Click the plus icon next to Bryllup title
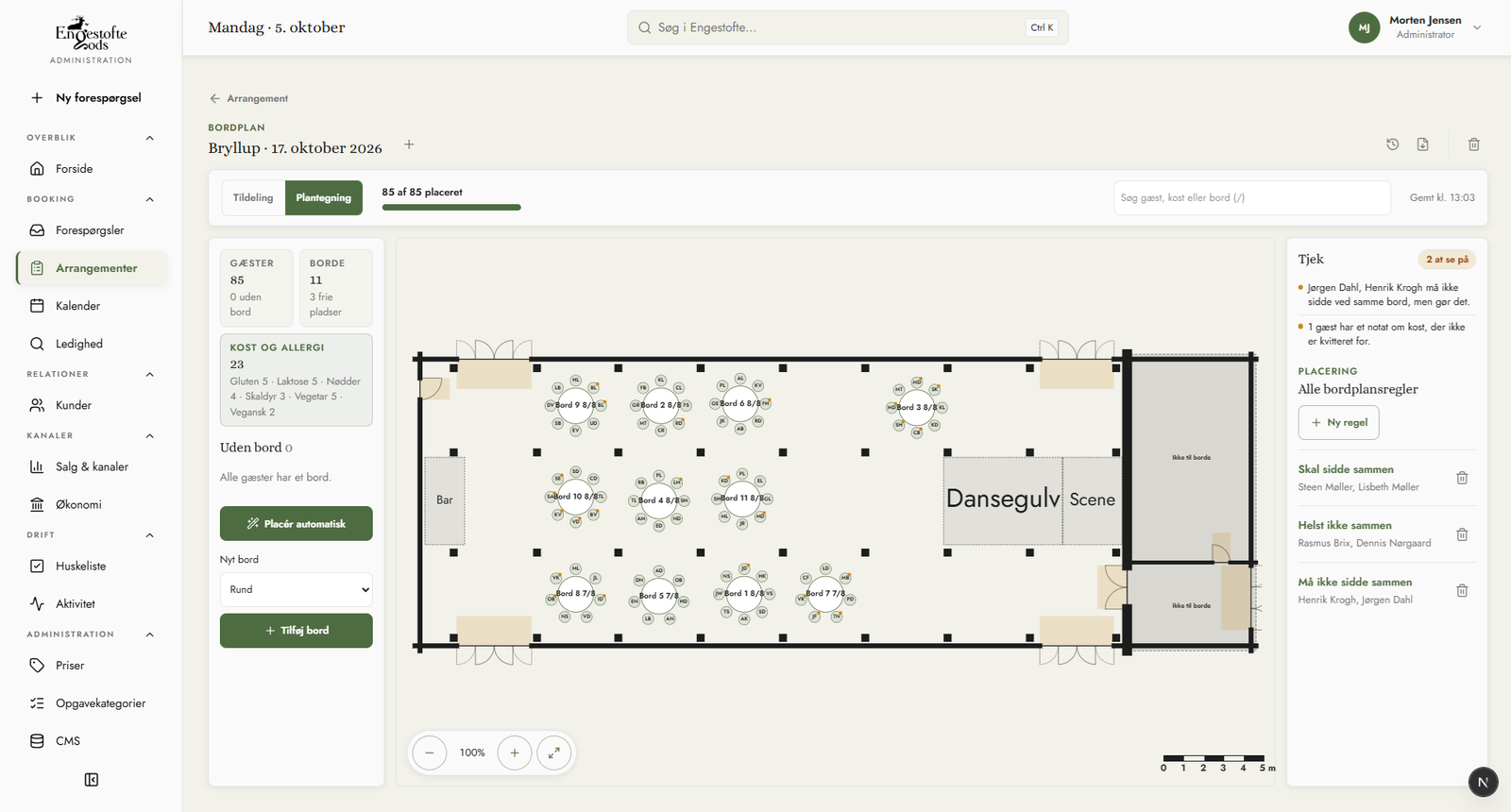 click(409, 144)
